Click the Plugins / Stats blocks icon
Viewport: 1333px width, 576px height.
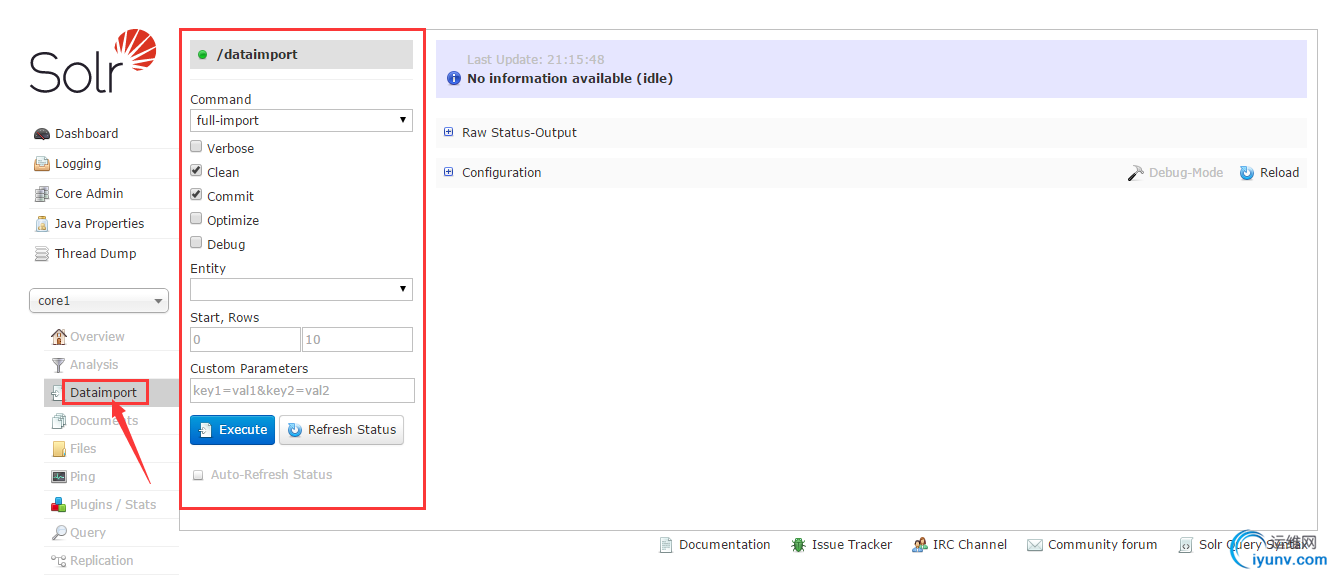tap(59, 505)
